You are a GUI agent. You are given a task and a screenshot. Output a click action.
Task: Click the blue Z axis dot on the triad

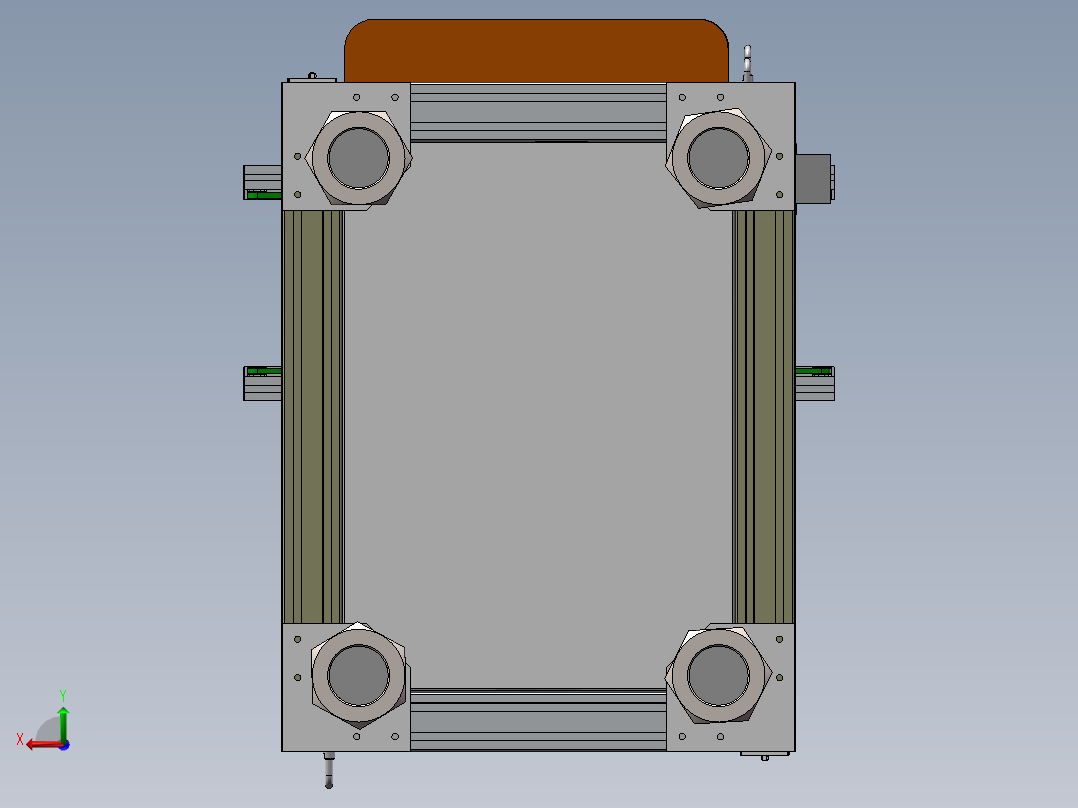point(64,745)
